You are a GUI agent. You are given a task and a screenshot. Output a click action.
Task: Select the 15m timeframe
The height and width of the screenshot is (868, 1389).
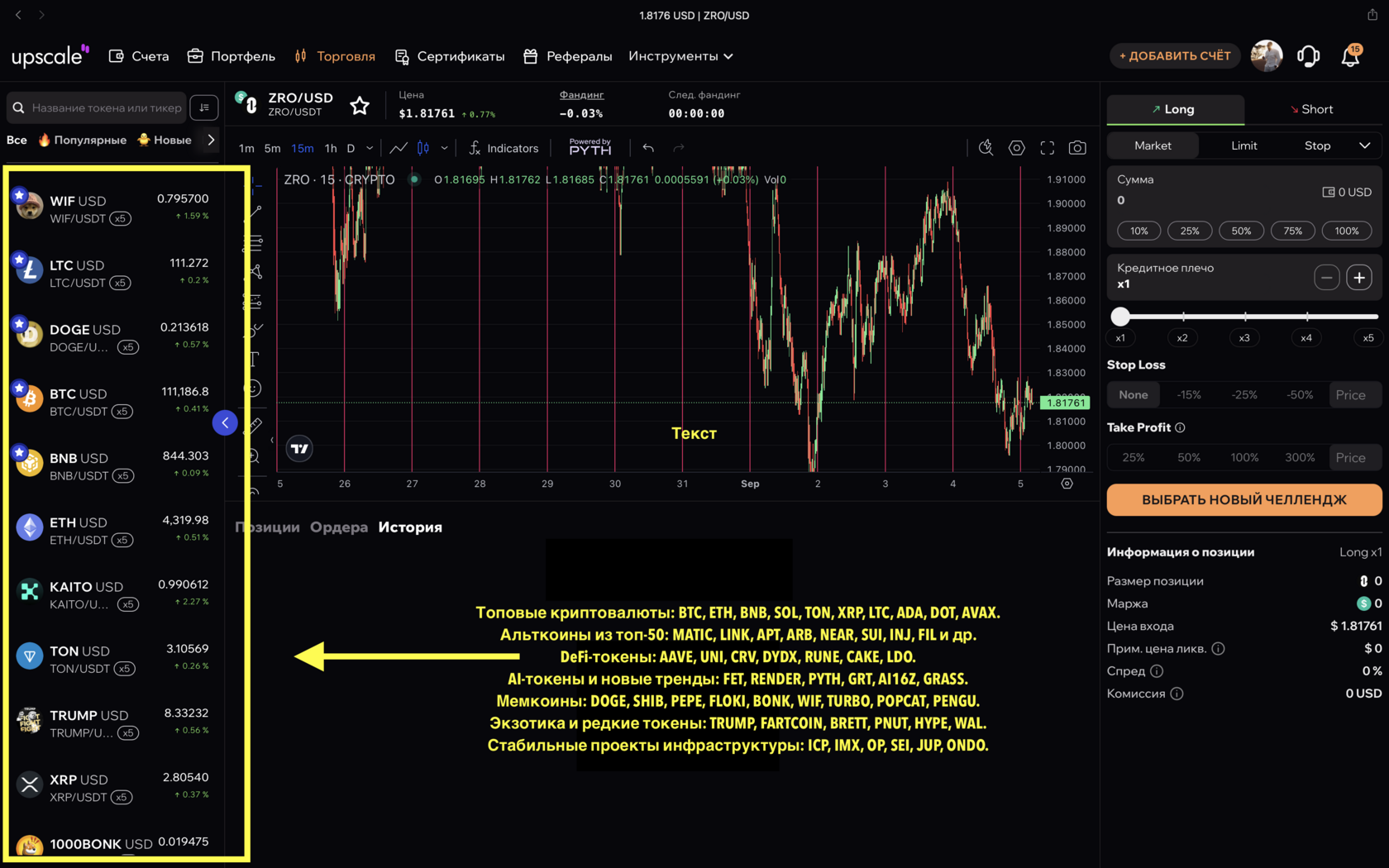pos(303,148)
